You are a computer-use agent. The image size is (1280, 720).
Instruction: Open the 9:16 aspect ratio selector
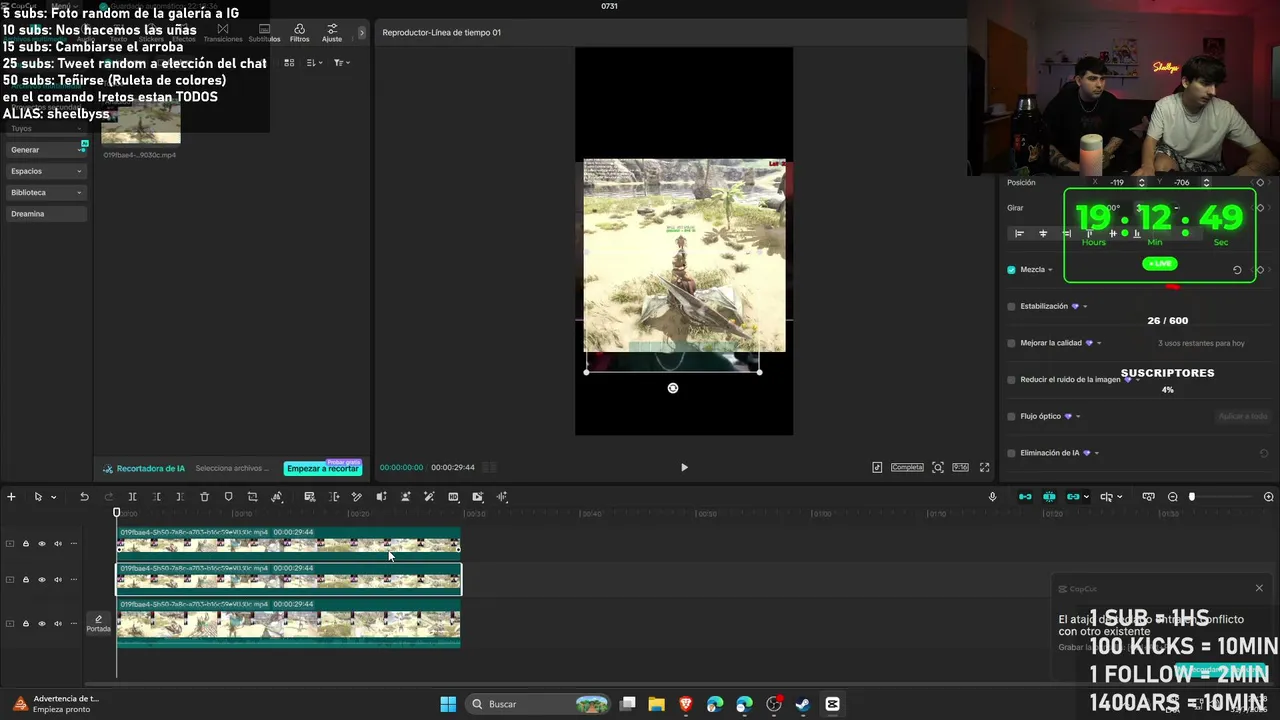[x=960, y=467]
